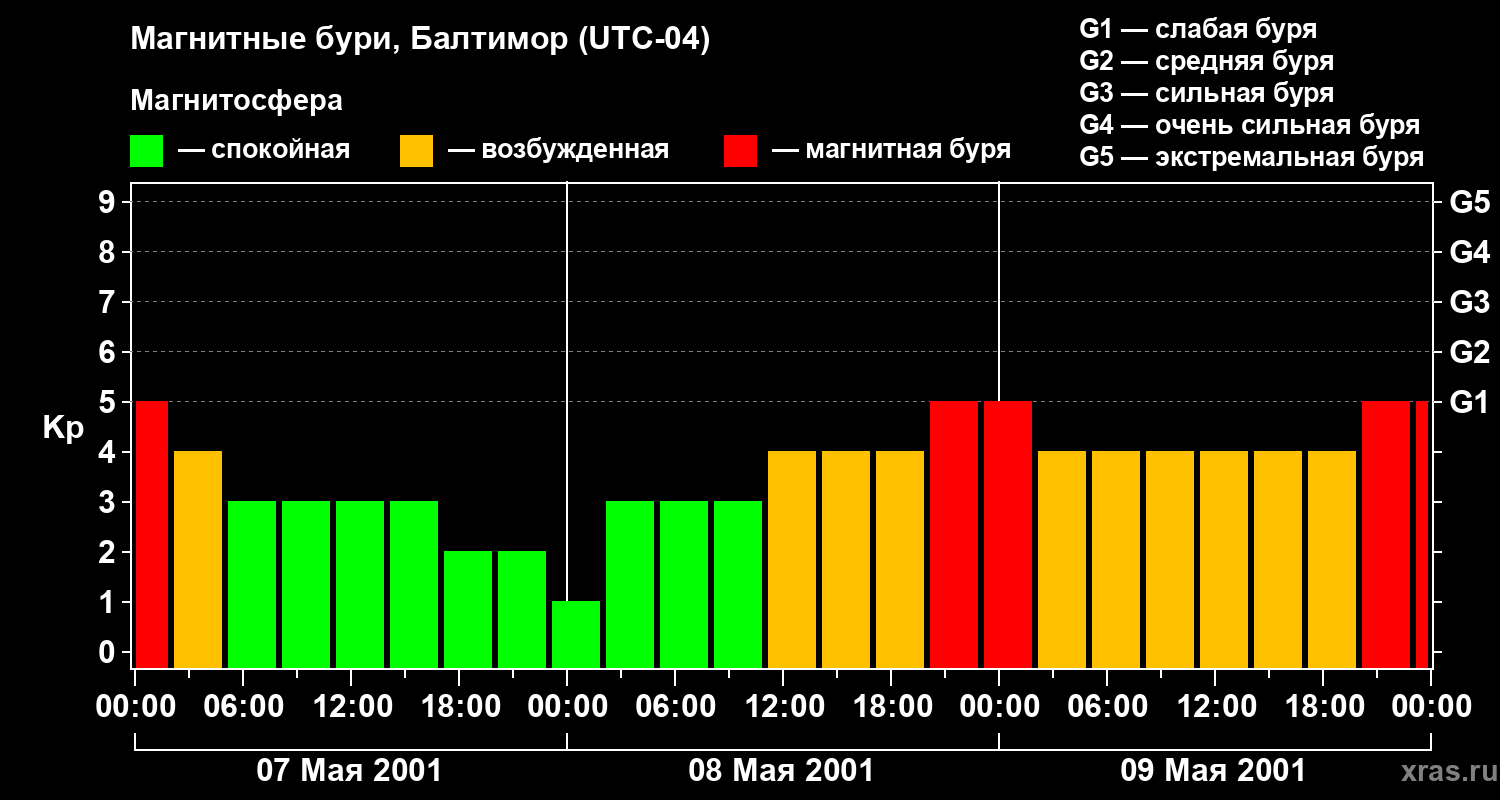Click the G1 label on right axis
Image resolution: width=1500 pixels, height=800 pixels.
tap(1469, 402)
